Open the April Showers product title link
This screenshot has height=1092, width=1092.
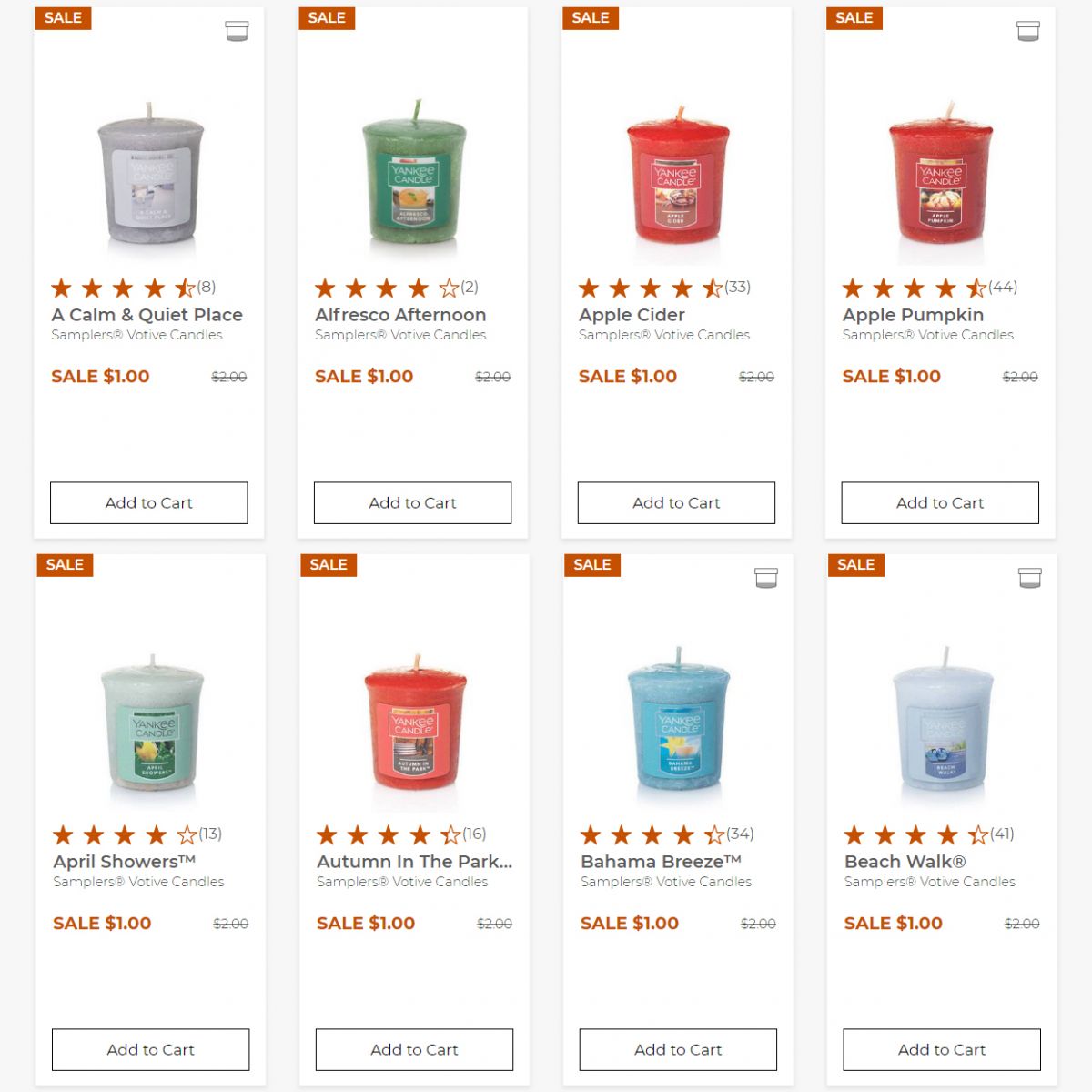tap(125, 862)
